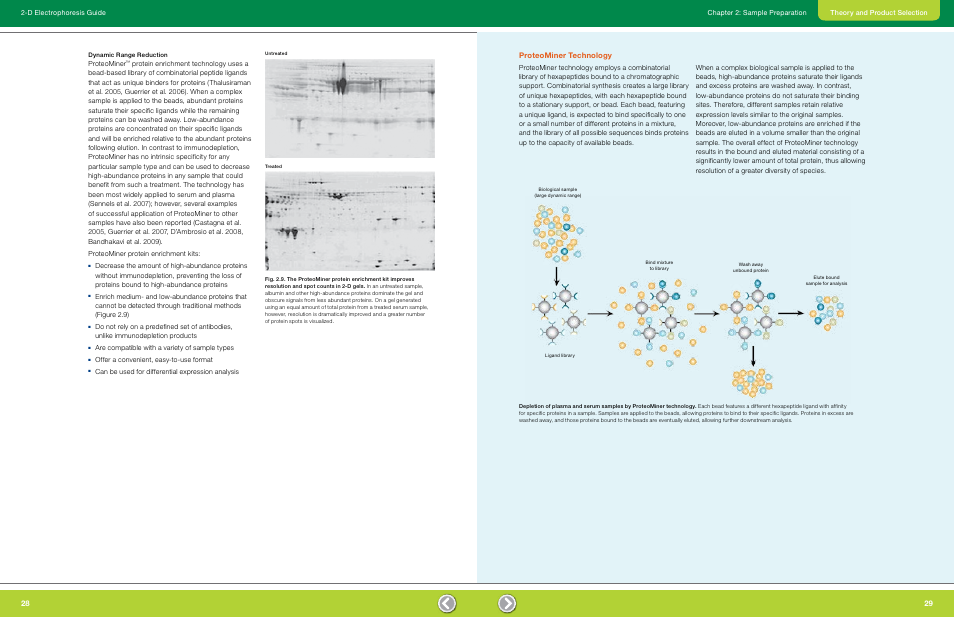Select the Untreated 2-D gel image
Image resolution: width=954 pixels, height=618 pixels.
click(x=350, y=108)
